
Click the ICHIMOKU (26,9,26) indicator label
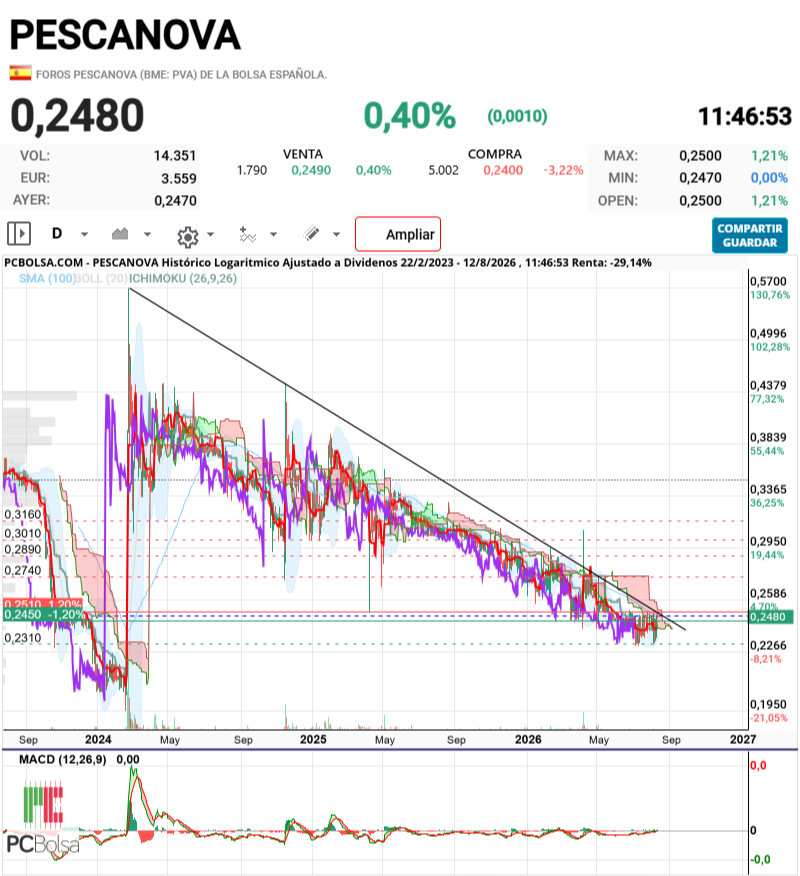coord(183,278)
